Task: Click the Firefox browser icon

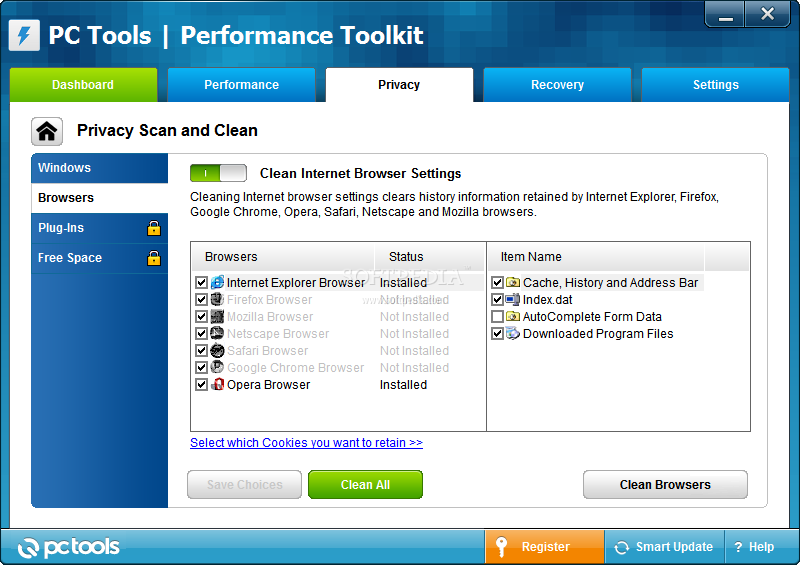Action: pyautogui.click(x=217, y=299)
